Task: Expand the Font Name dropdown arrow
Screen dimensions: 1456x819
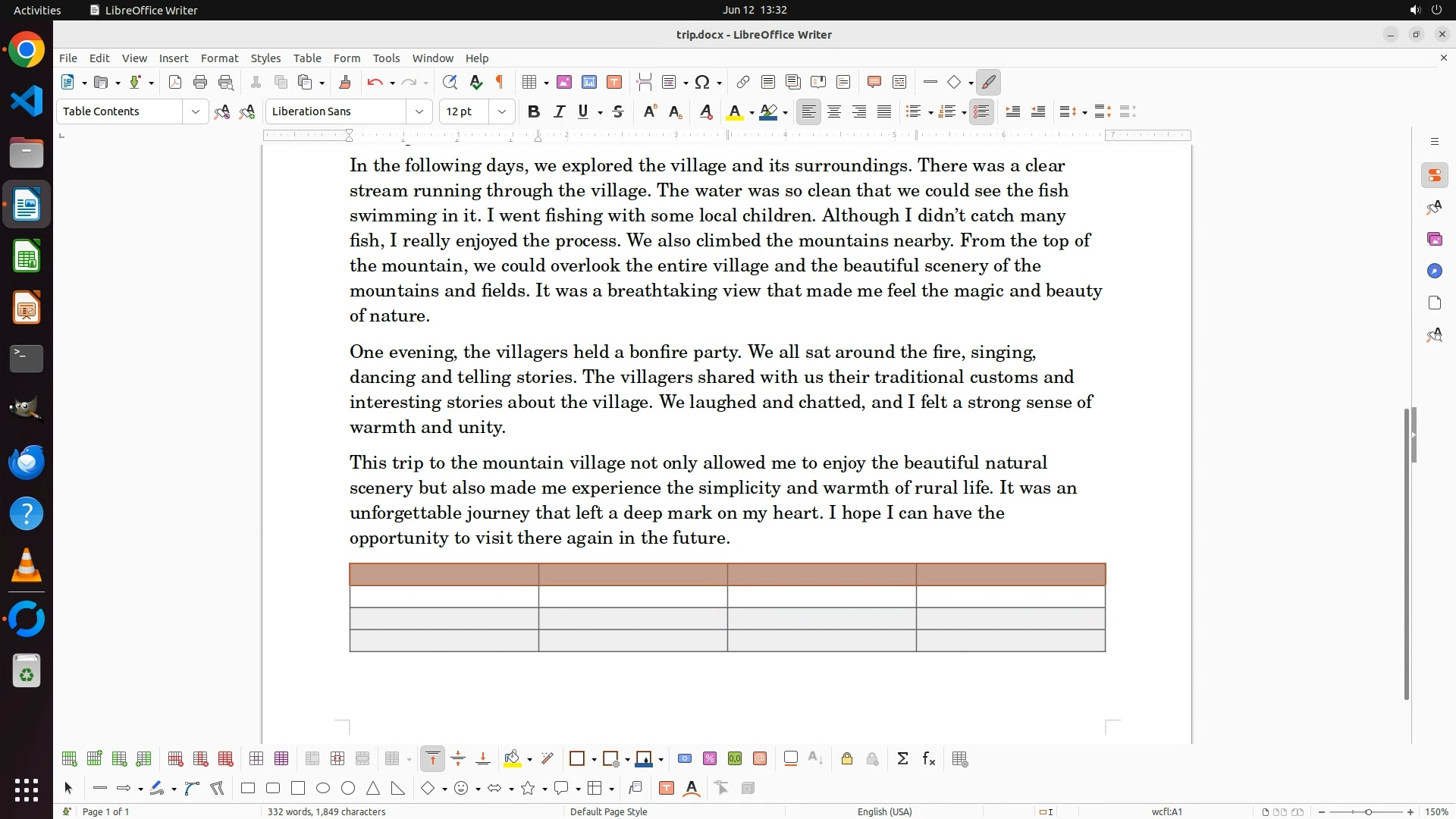Action: [x=419, y=111]
